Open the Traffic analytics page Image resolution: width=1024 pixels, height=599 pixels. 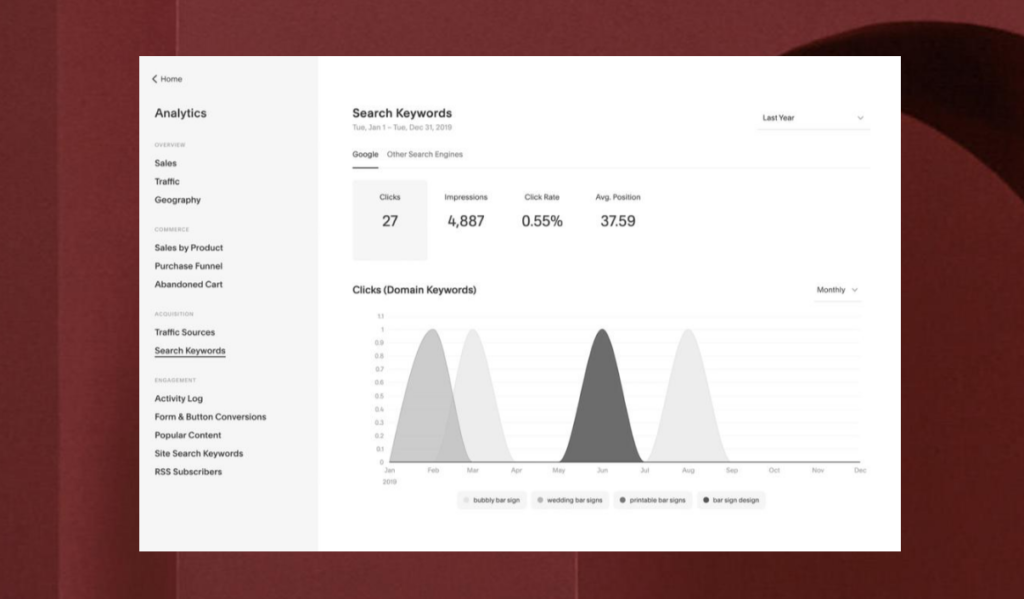pyautogui.click(x=167, y=182)
